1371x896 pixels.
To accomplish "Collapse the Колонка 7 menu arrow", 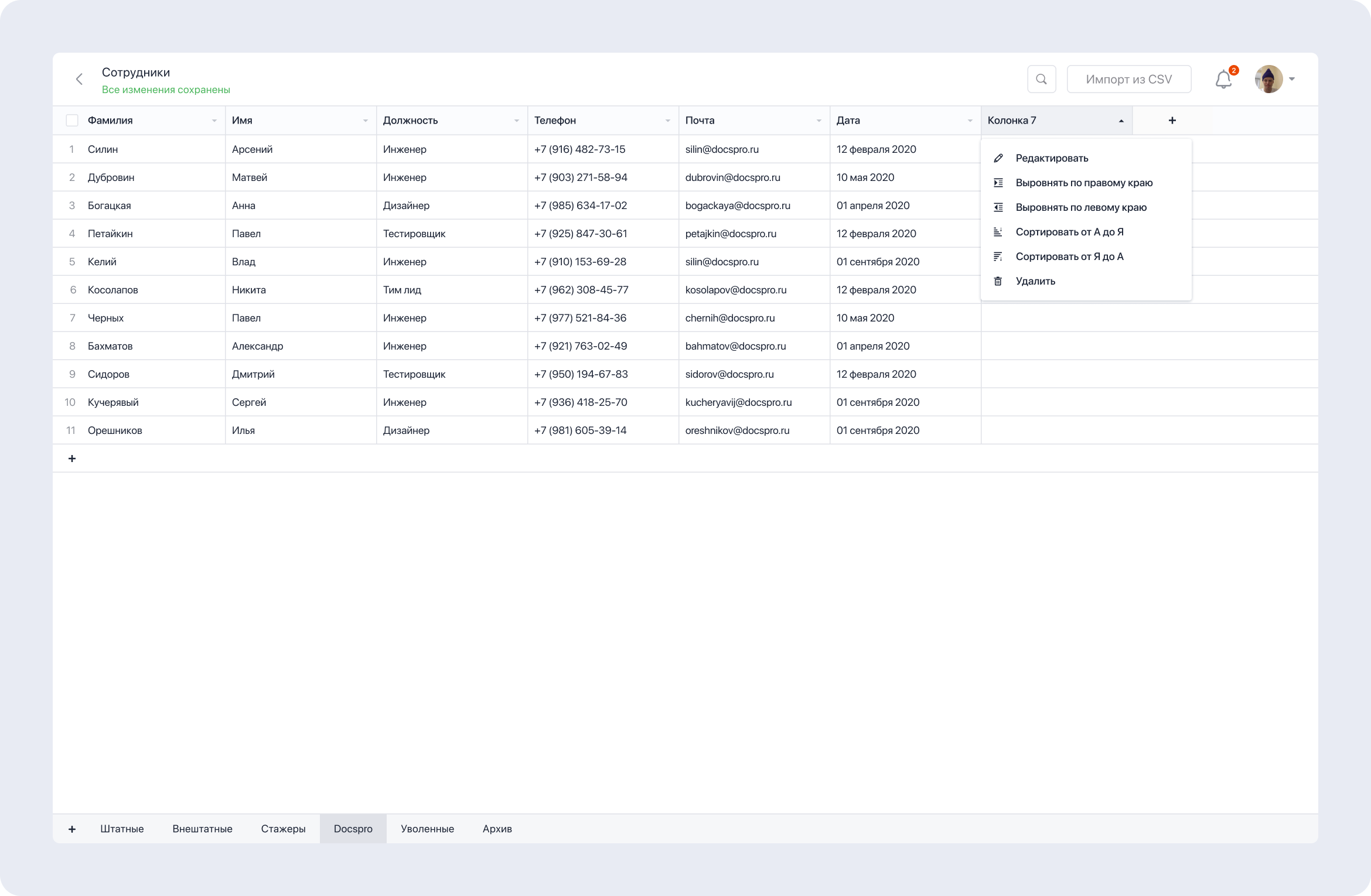I will 1121,121.
